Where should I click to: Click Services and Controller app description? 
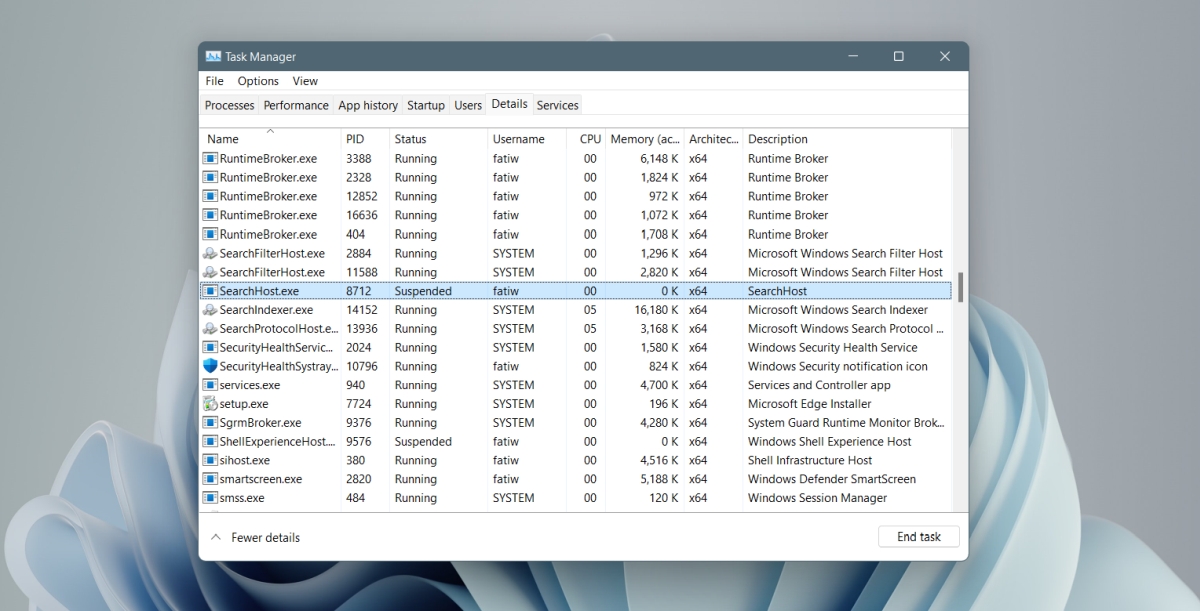819,385
